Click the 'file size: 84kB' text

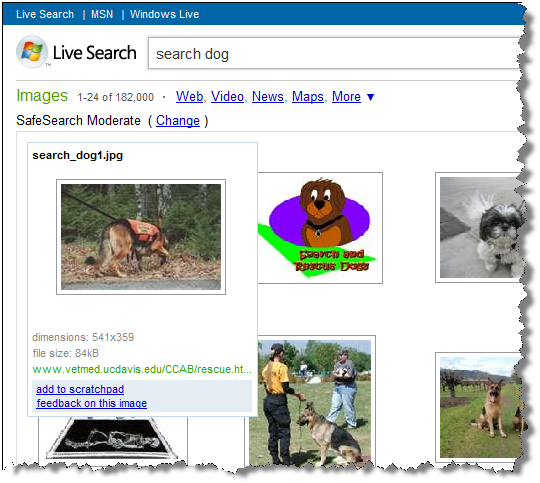tap(65, 353)
